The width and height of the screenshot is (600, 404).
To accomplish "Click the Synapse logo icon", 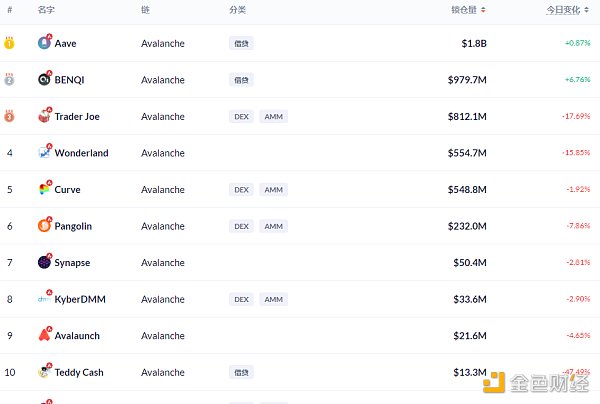I will click(x=44, y=262).
